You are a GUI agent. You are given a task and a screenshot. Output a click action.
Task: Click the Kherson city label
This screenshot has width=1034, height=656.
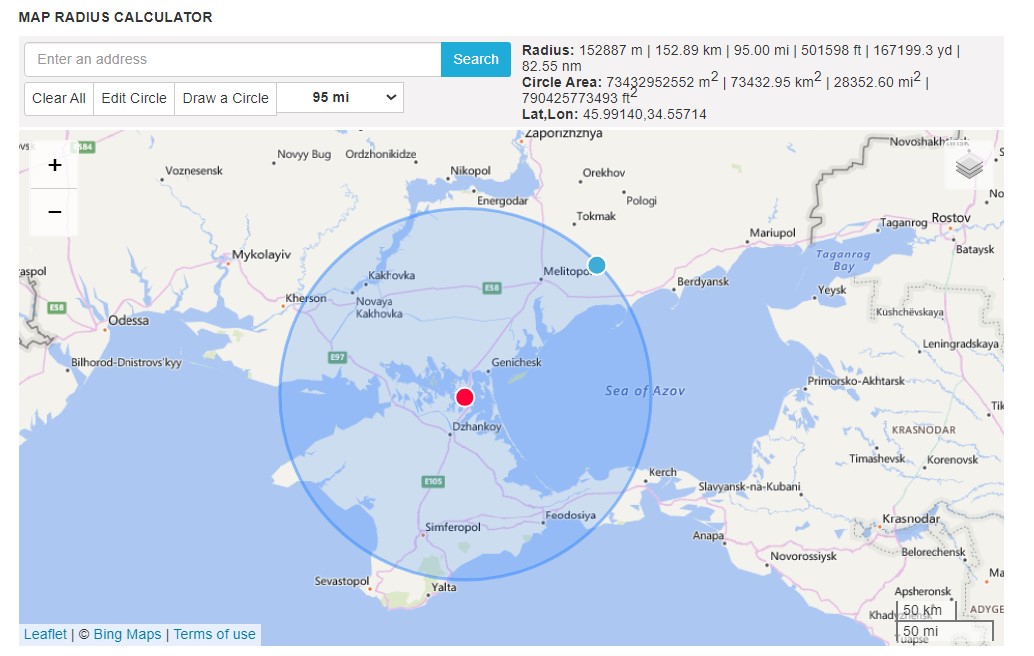click(x=305, y=298)
